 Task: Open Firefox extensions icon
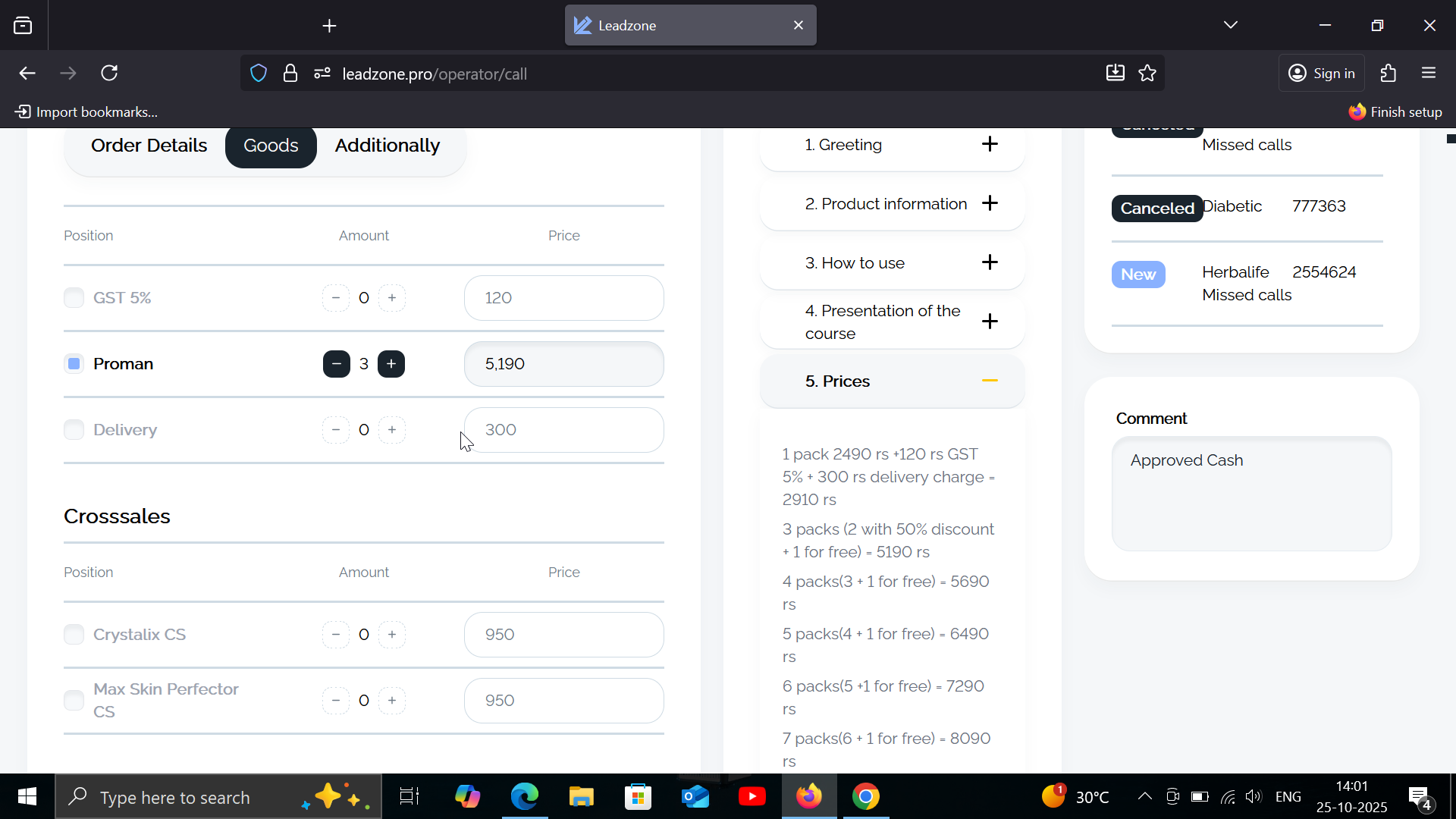point(1389,74)
